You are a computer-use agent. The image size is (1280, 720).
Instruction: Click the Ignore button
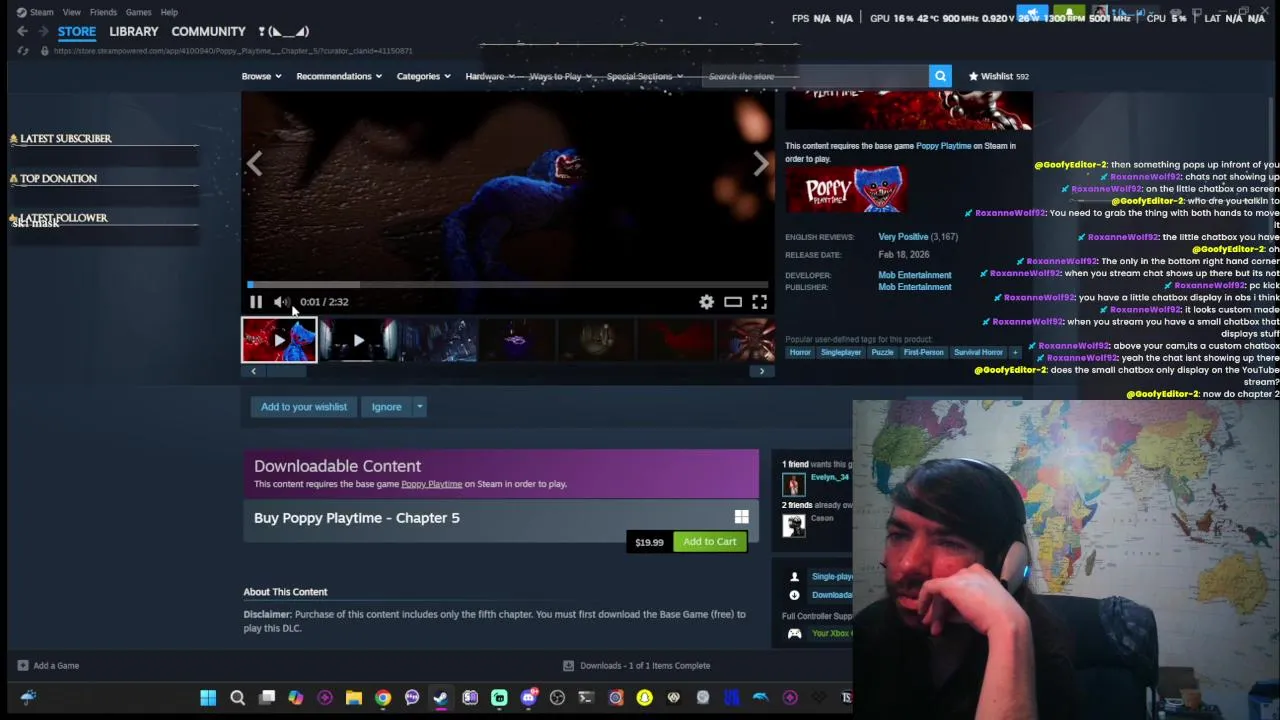pos(386,407)
